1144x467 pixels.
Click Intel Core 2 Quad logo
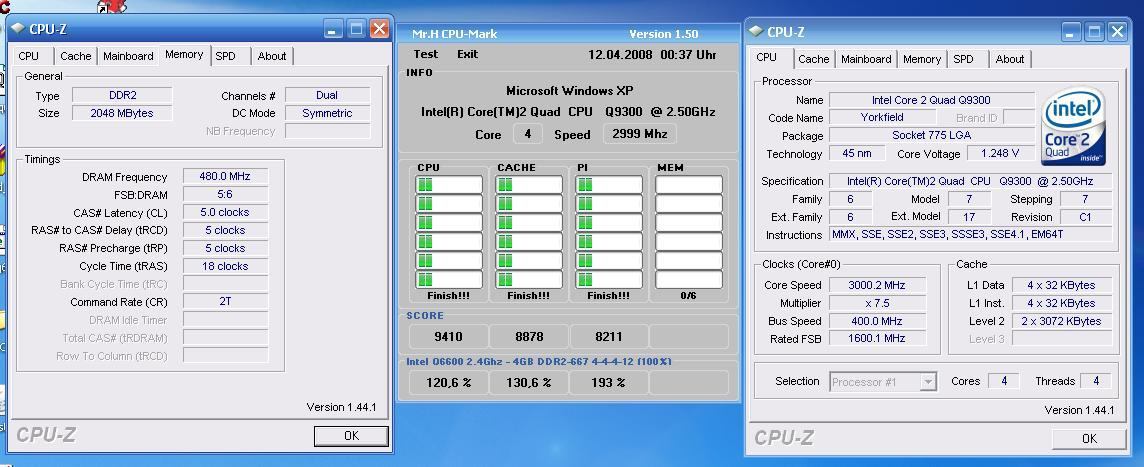click(x=1072, y=127)
